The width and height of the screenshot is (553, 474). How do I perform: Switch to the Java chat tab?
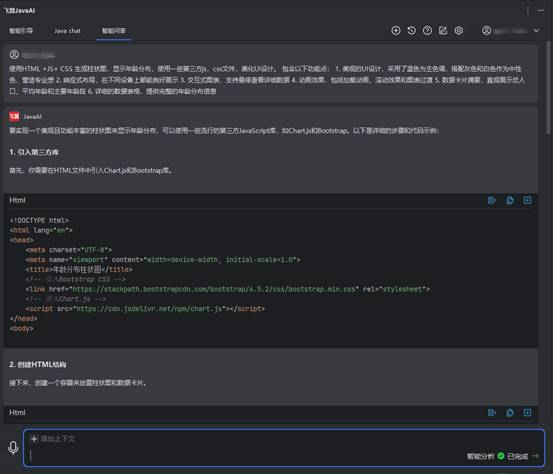pos(67,31)
